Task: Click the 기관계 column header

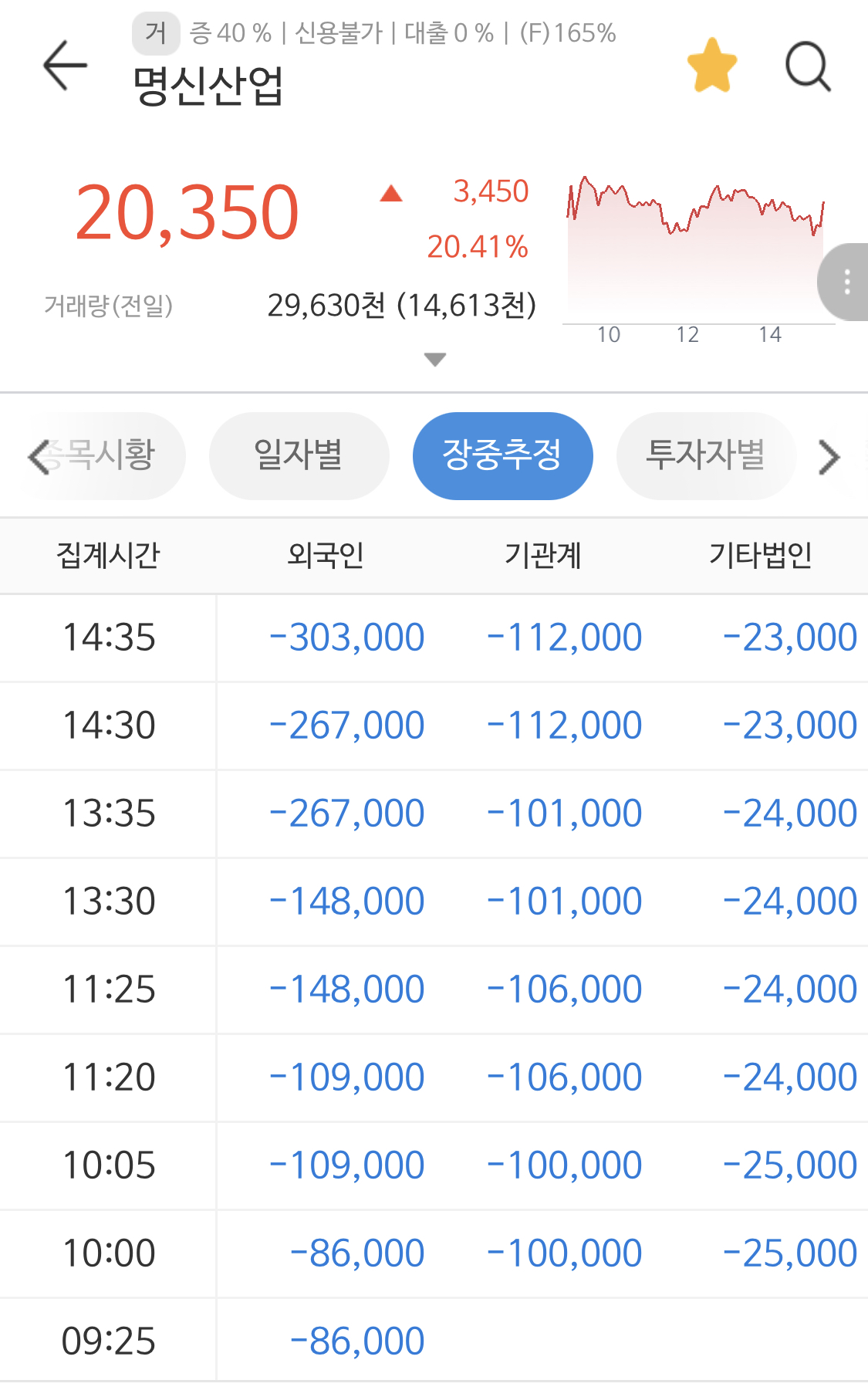Action: click(x=542, y=555)
